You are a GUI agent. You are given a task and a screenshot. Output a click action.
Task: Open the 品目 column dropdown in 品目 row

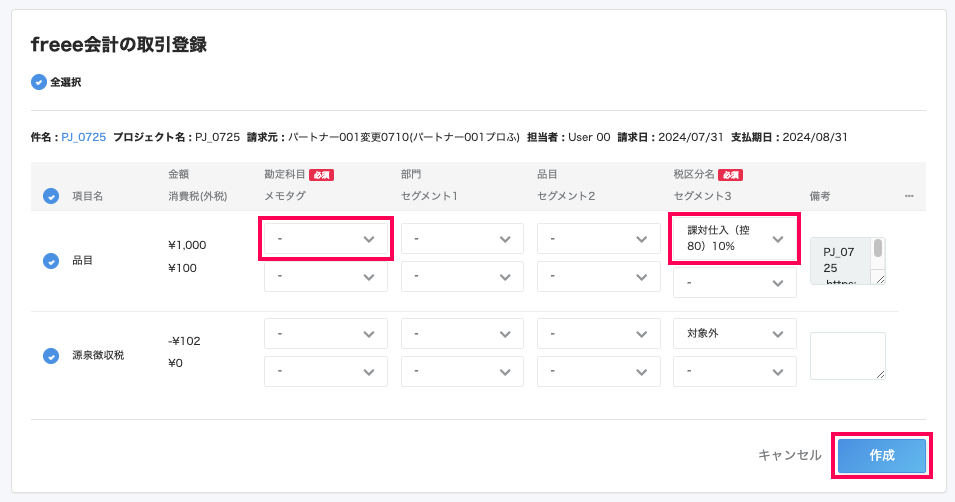[599, 239]
